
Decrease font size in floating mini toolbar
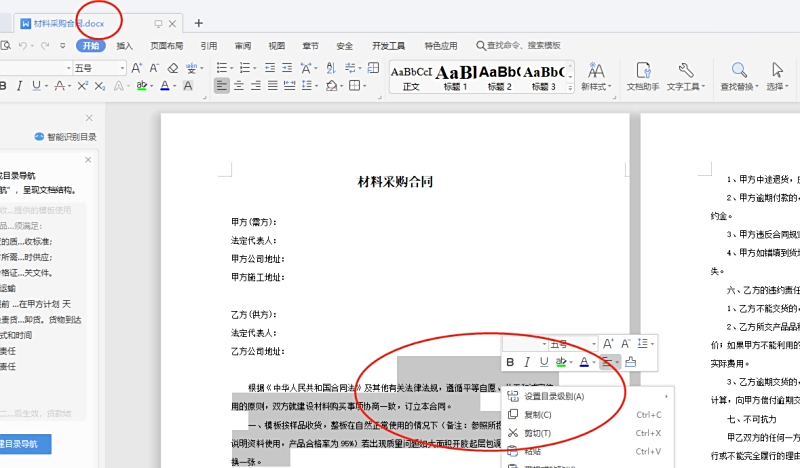click(x=625, y=343)
